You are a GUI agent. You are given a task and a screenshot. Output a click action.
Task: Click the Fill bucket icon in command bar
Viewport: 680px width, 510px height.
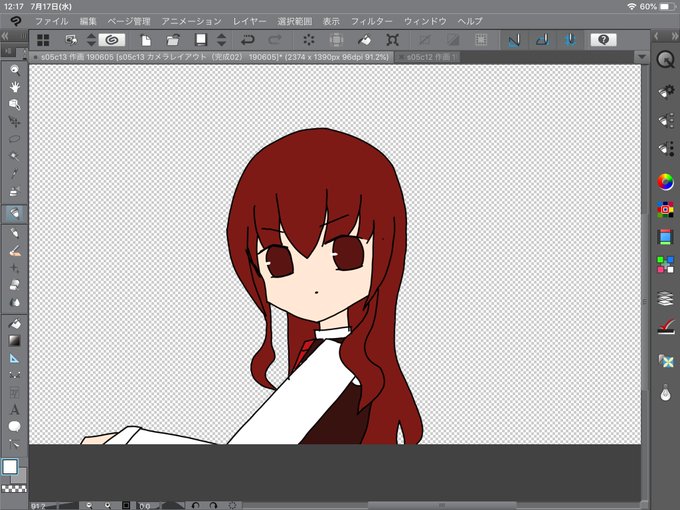pyautogui.click(x=364, y=40)
